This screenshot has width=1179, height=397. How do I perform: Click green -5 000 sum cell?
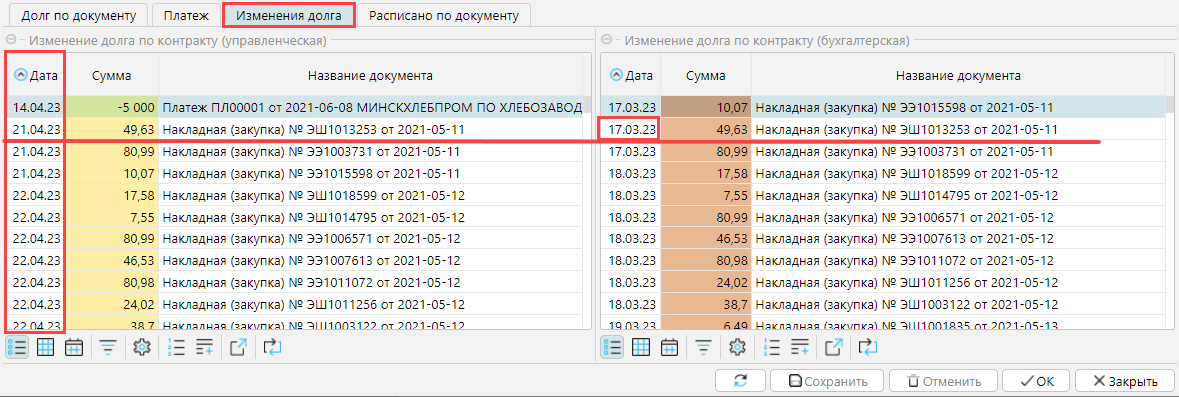tap(113, 108)
